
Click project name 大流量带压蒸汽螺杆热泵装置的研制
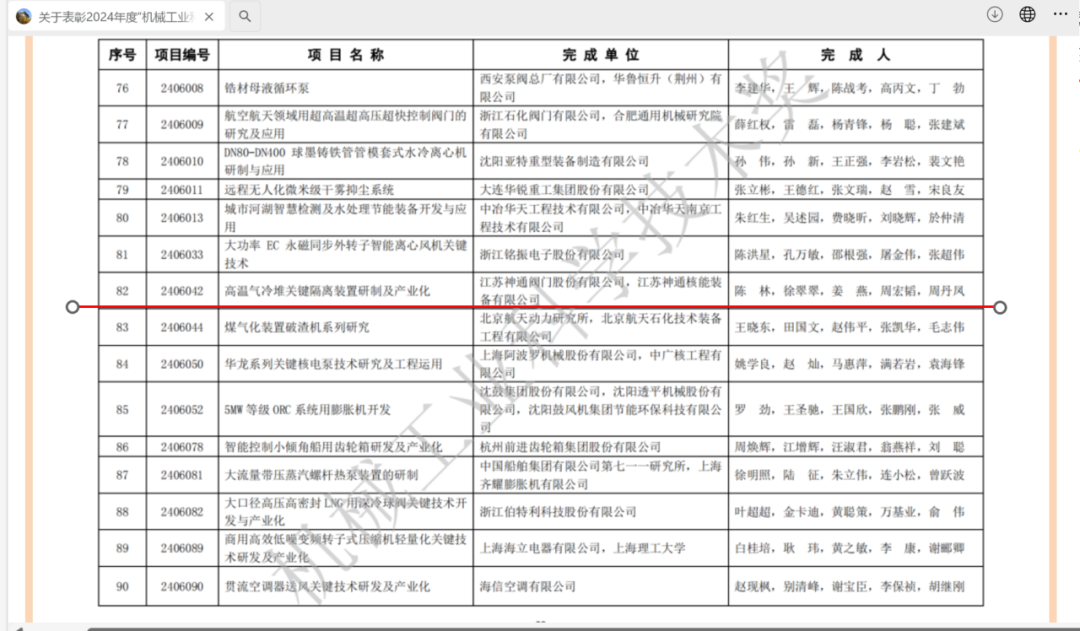pyautogui.click(x=321, y=475)
